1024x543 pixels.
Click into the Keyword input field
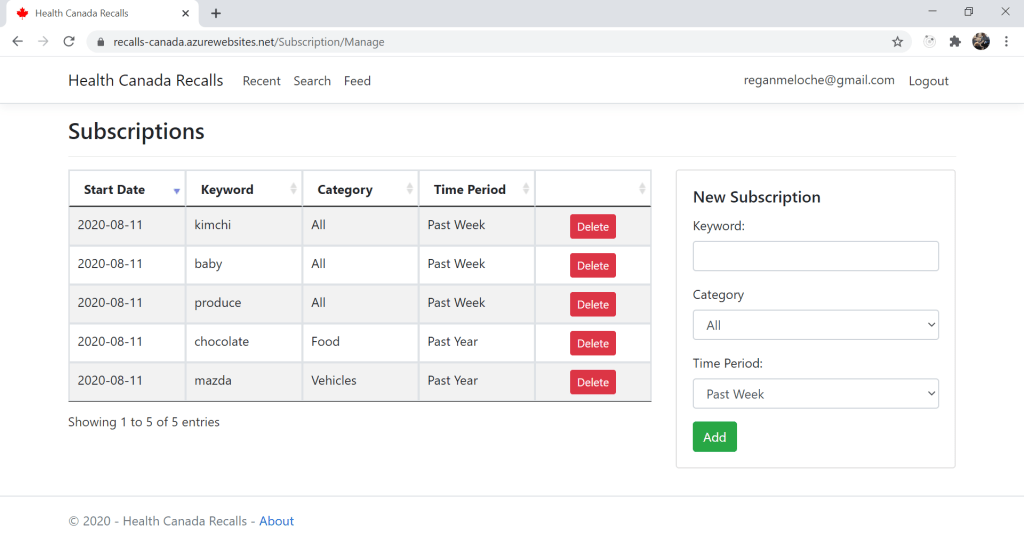pos(815,256)
